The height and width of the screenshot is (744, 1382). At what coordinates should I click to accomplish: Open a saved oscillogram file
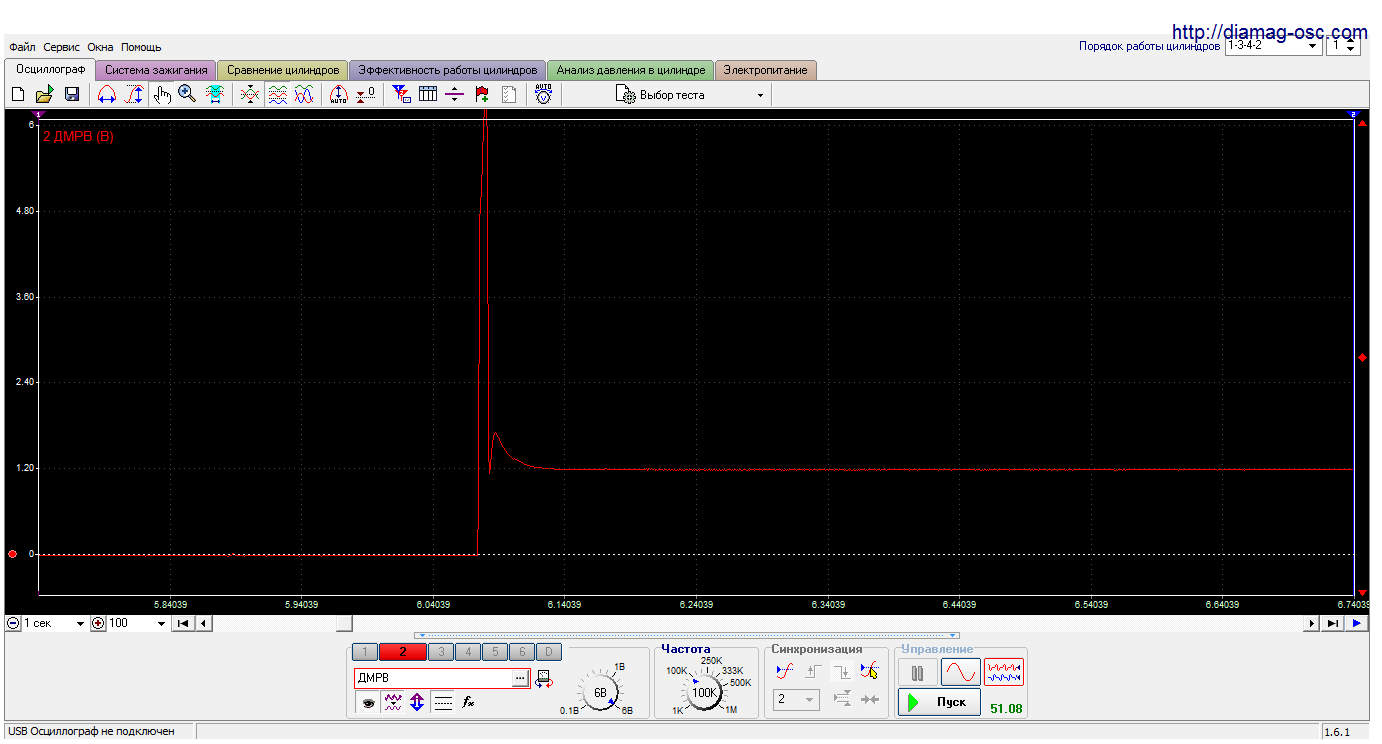(44, 95)
